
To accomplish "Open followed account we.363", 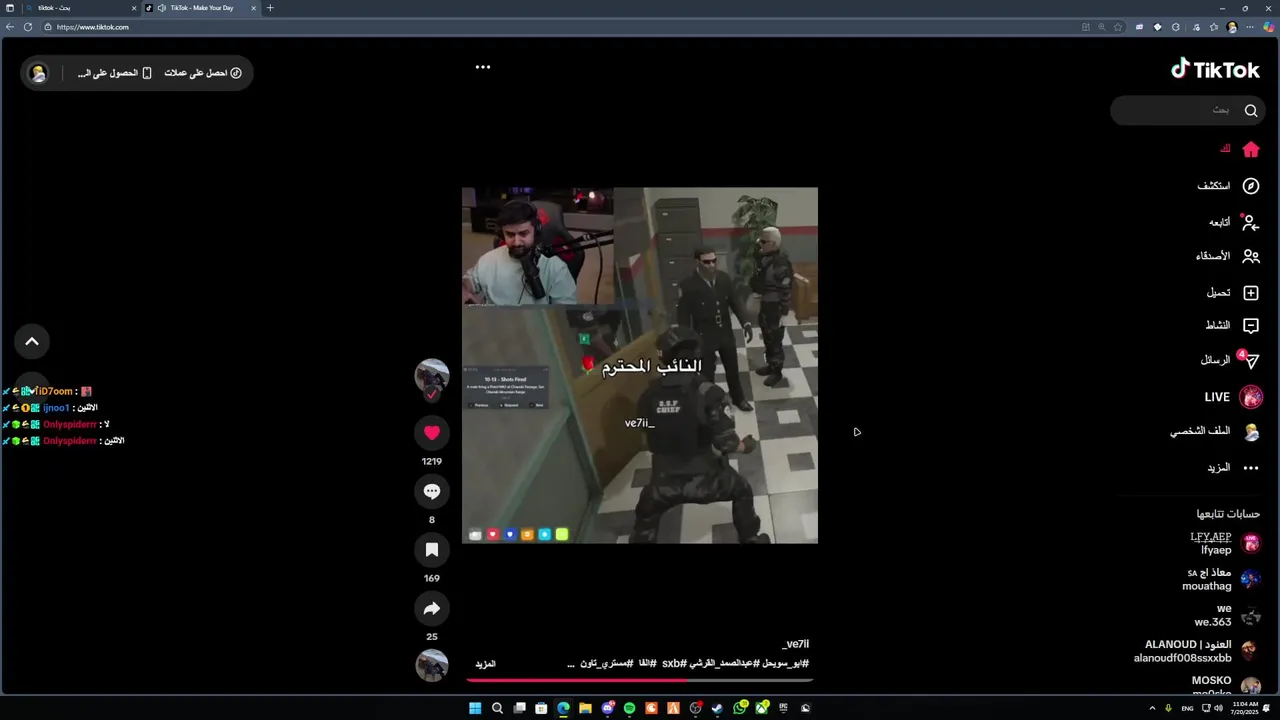I will coord(1227,615).
